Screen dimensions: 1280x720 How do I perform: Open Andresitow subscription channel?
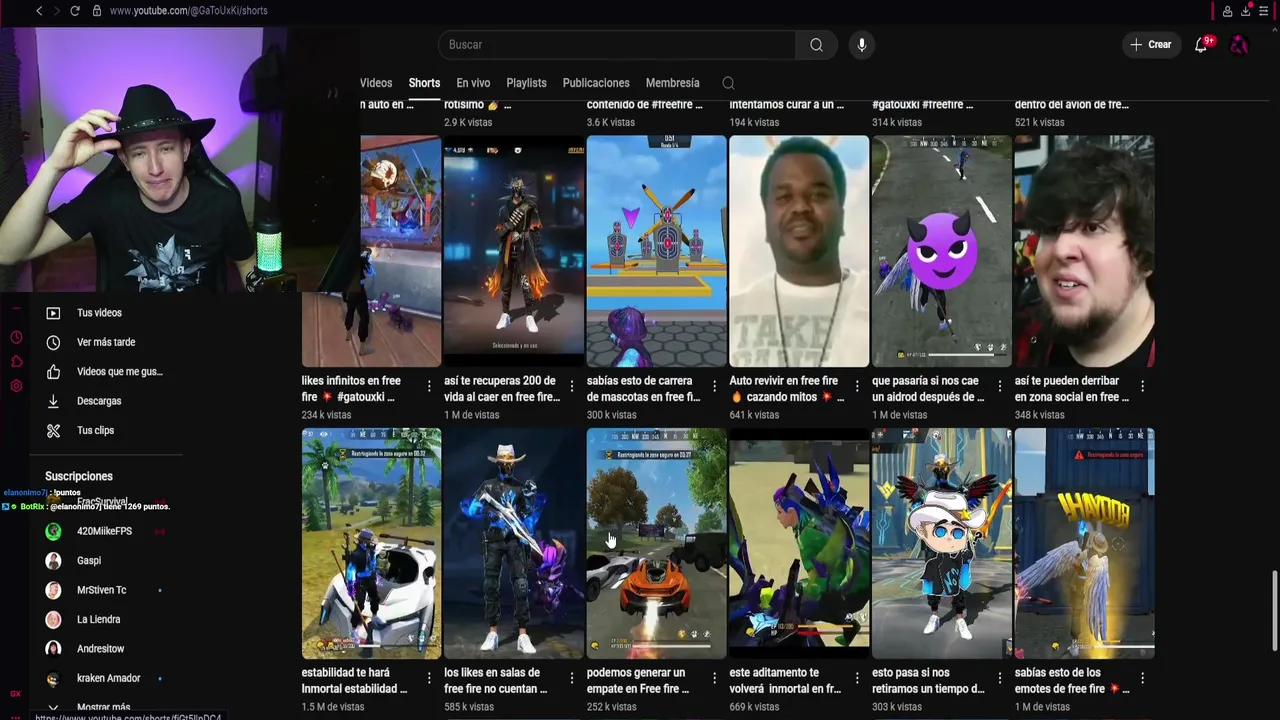[100, 649]
